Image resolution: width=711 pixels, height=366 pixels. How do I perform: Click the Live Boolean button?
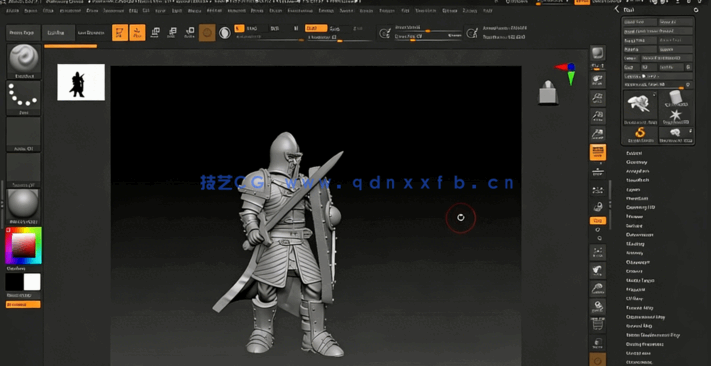92,33
